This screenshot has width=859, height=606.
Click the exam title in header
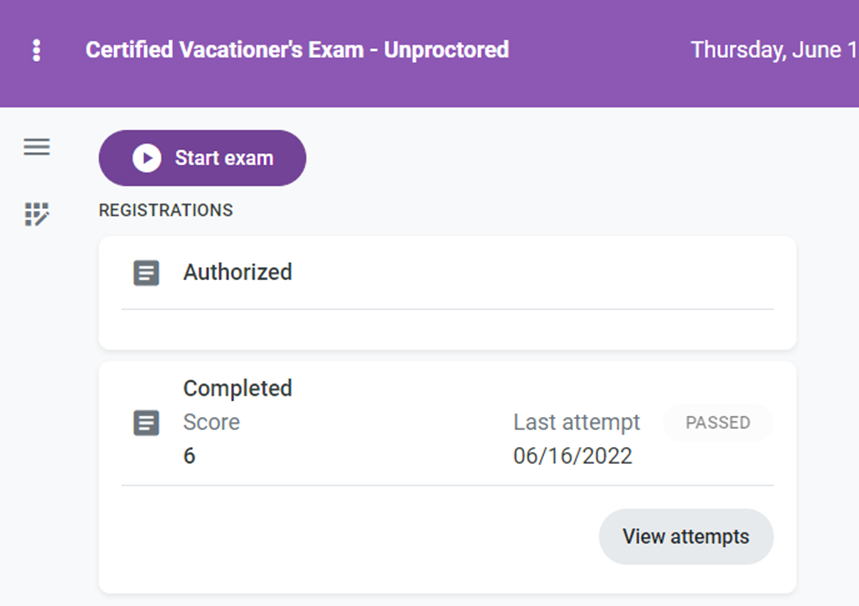click(x=297, y=50)
